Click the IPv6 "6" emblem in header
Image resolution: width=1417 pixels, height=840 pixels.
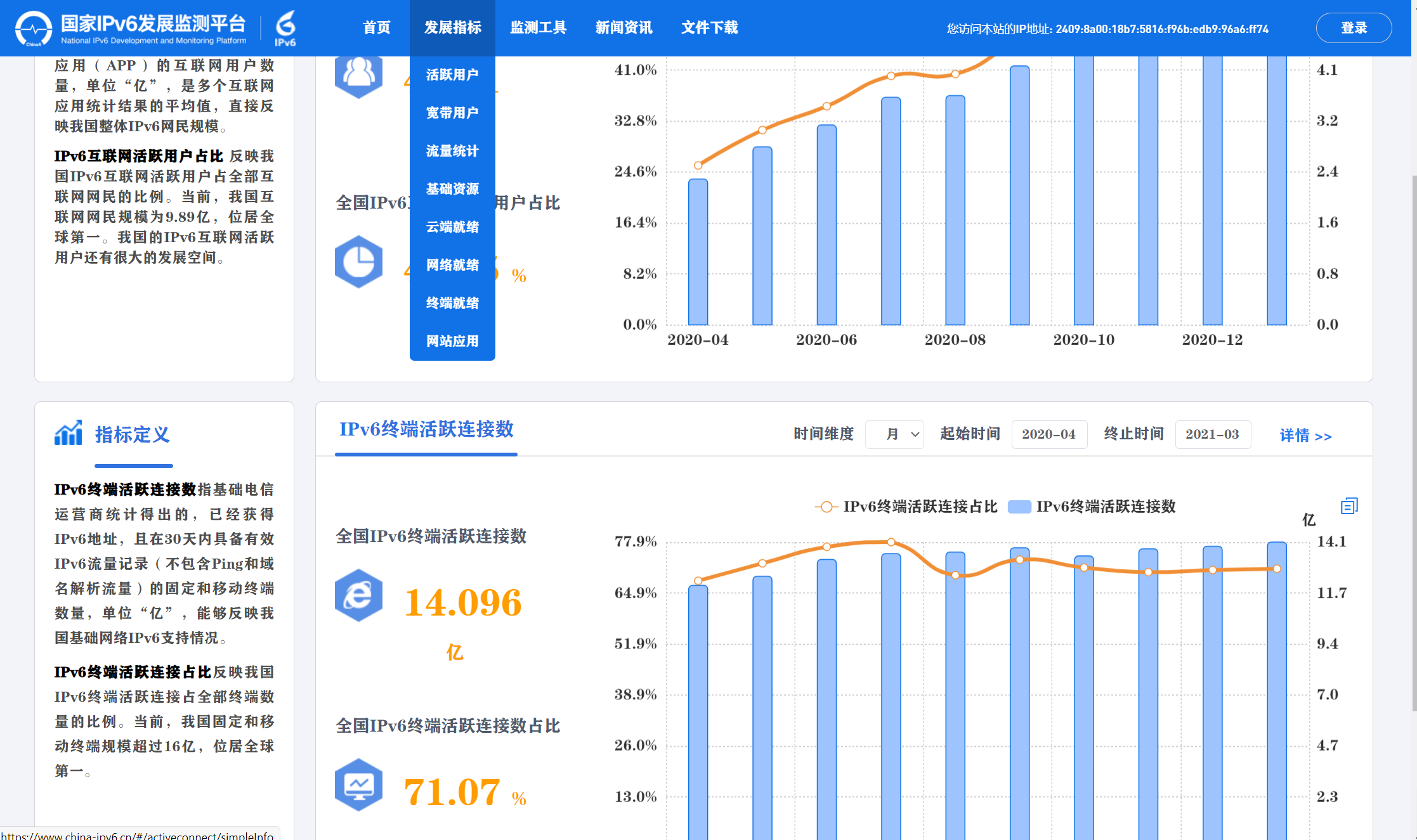[285, 28]
